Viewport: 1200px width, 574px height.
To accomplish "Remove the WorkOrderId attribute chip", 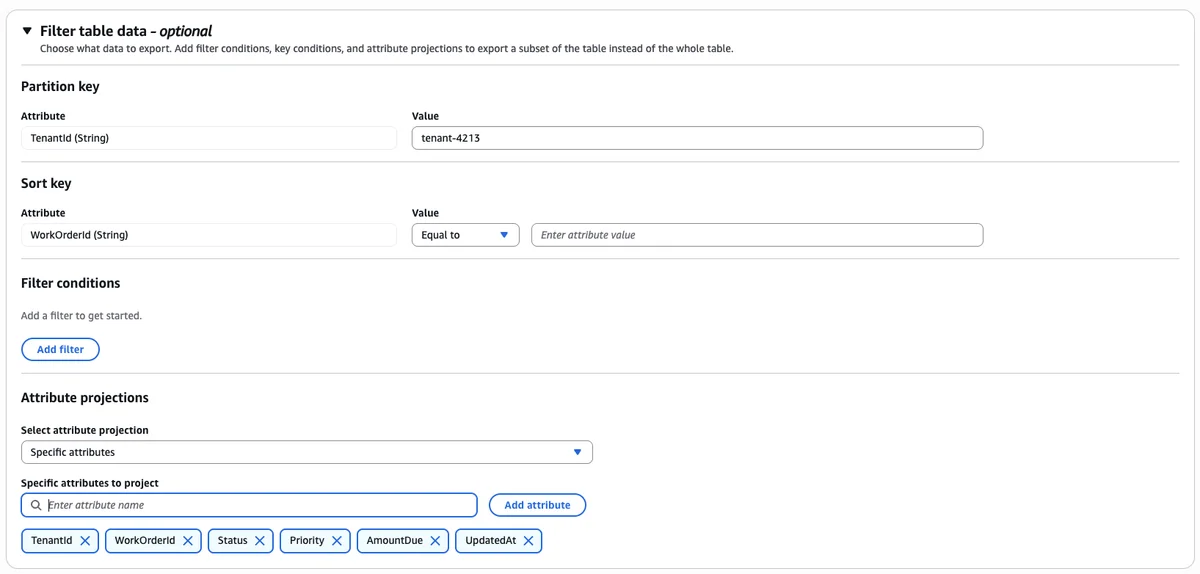I will [x=188, y=541].
